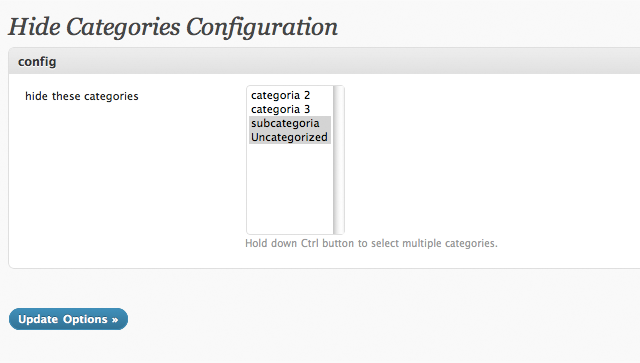Click the top of the listbox scrollbar track
This screenshot has width=640, height=363.
pyautogui.click(x=338, y=92)
